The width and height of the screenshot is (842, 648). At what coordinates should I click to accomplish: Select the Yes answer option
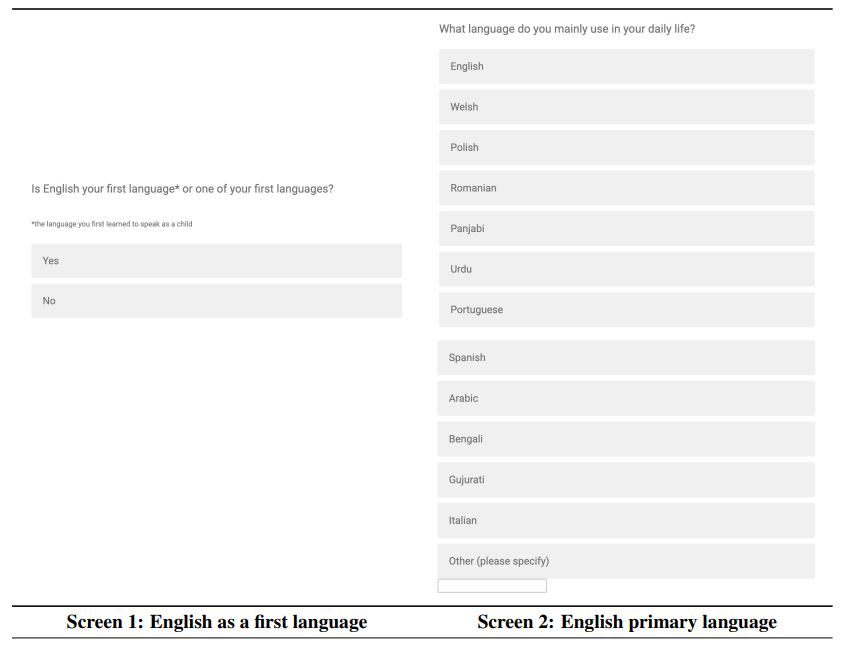216,261
